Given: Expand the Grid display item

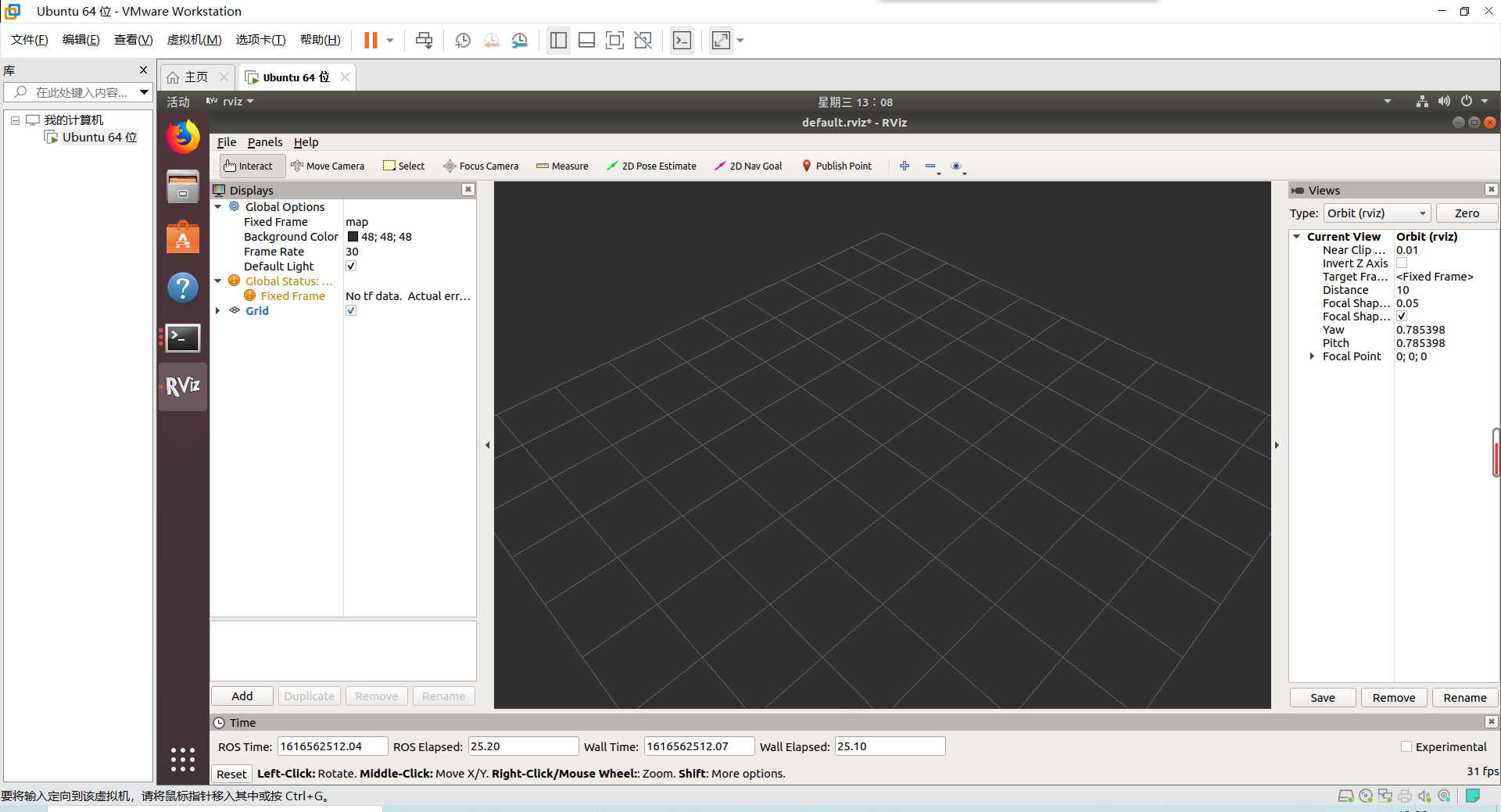Looking at the screenshot, I should 218,310.
